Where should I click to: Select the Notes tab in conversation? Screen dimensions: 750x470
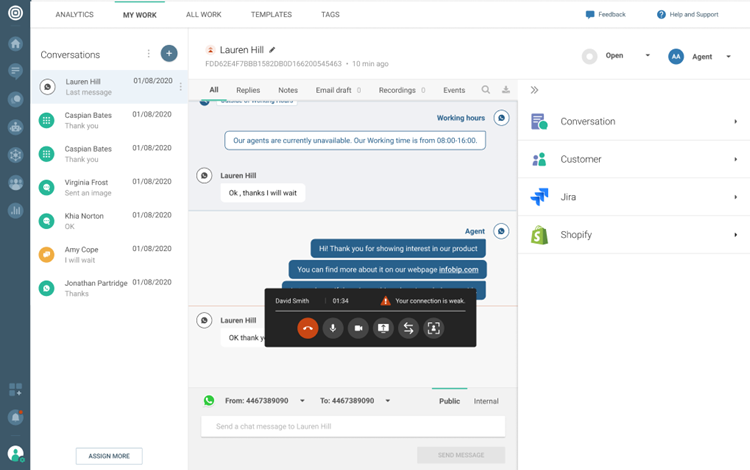288,90
